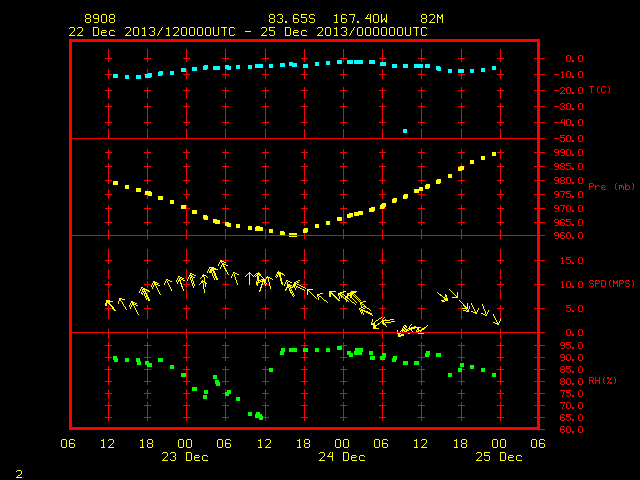Click the highest yellow pressure point near 990
This screenshot has height=480, width=640.
click(x=494, y=154)
